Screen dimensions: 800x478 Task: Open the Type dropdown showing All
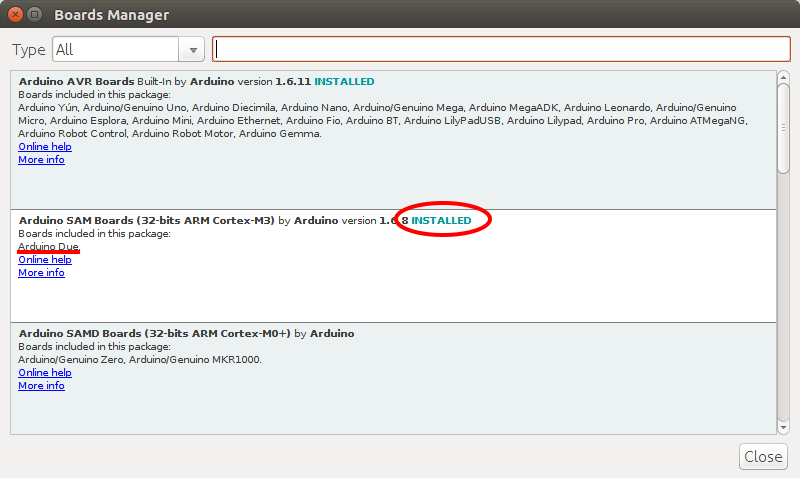(128, 49)
